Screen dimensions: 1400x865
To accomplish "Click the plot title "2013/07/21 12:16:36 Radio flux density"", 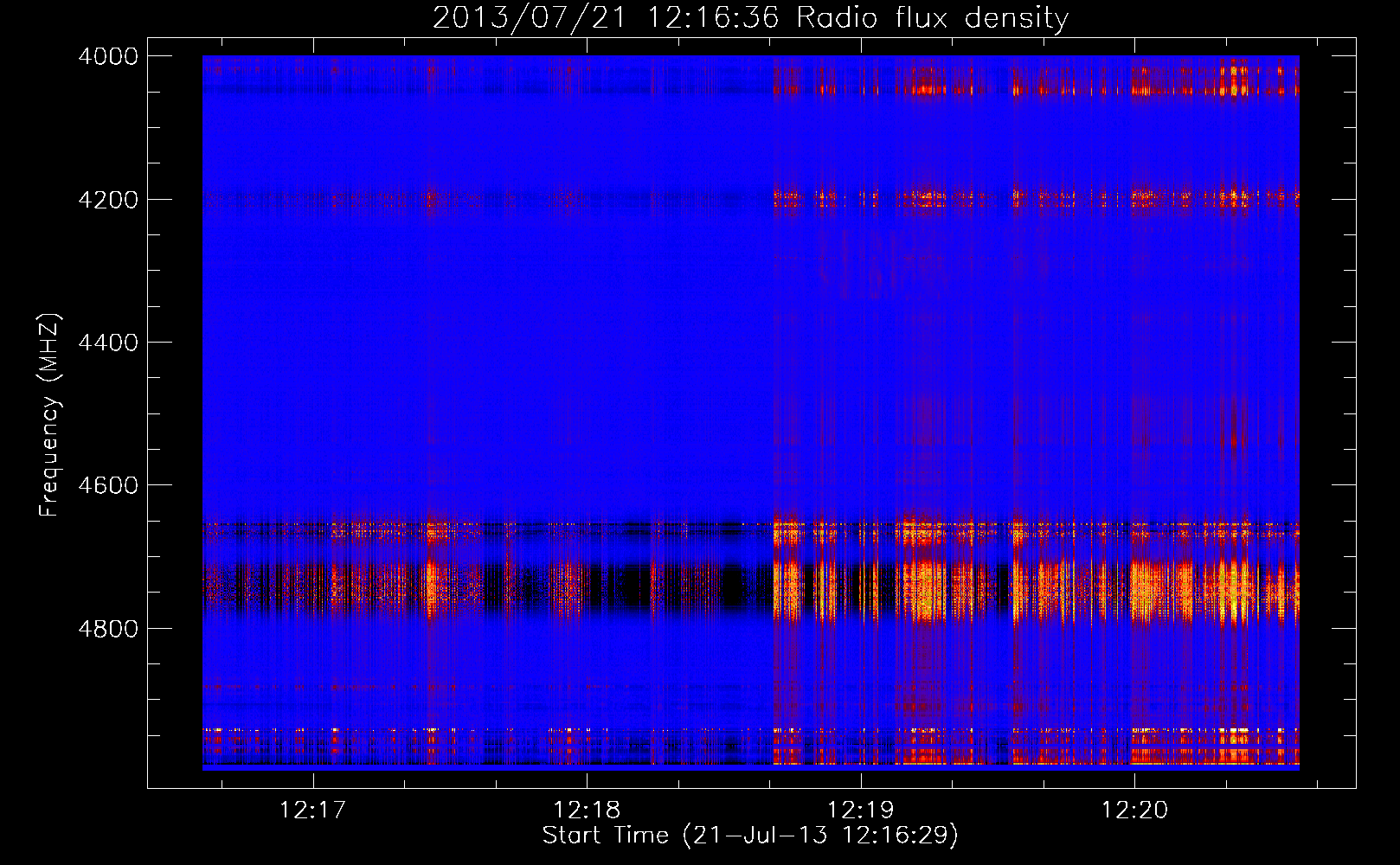I will (x=750, y=17).
